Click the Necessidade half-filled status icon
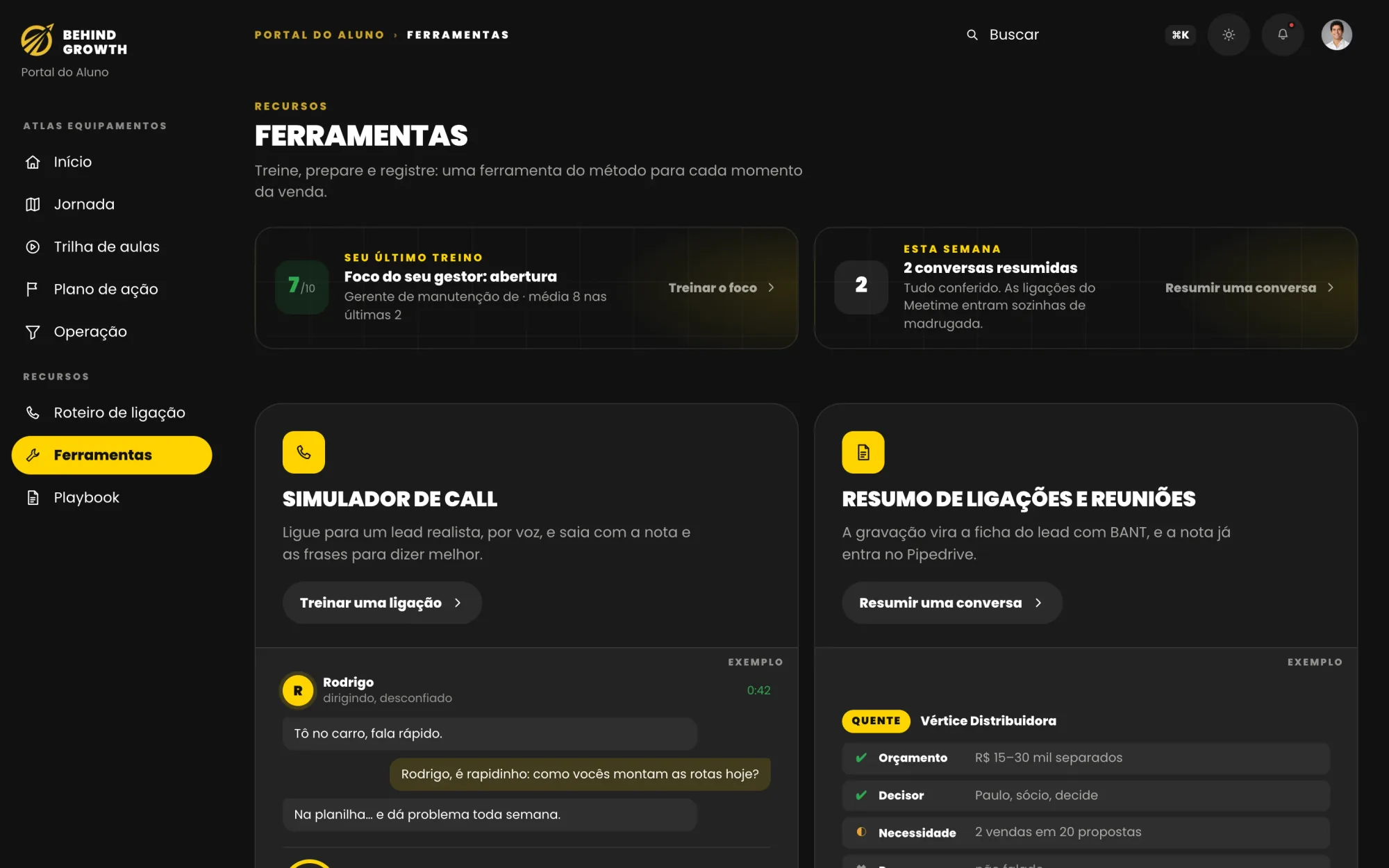The height and width of the screenshot is (868, 1389). [861, 832]
